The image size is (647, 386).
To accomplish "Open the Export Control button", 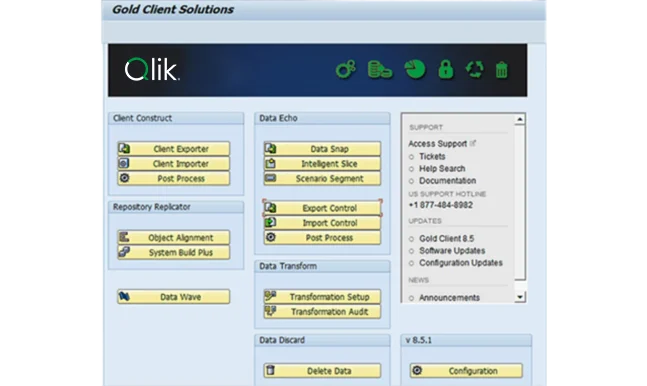I will pos(322,208).
